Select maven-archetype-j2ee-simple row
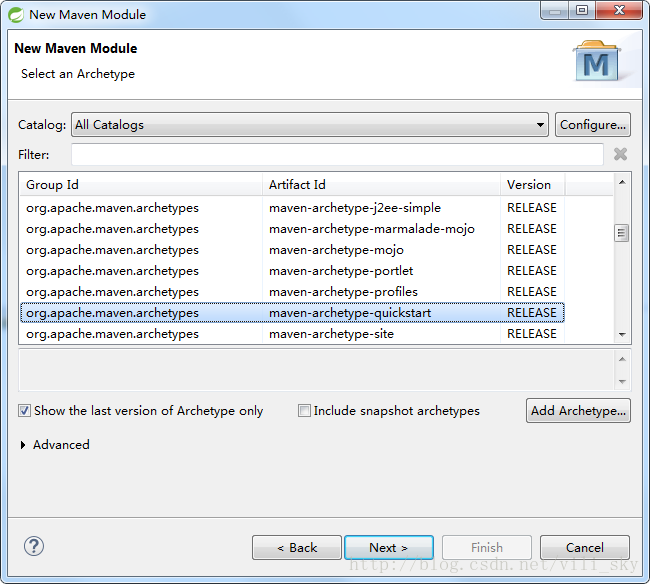Screen dimensions: 650x584 pos(292,208)
